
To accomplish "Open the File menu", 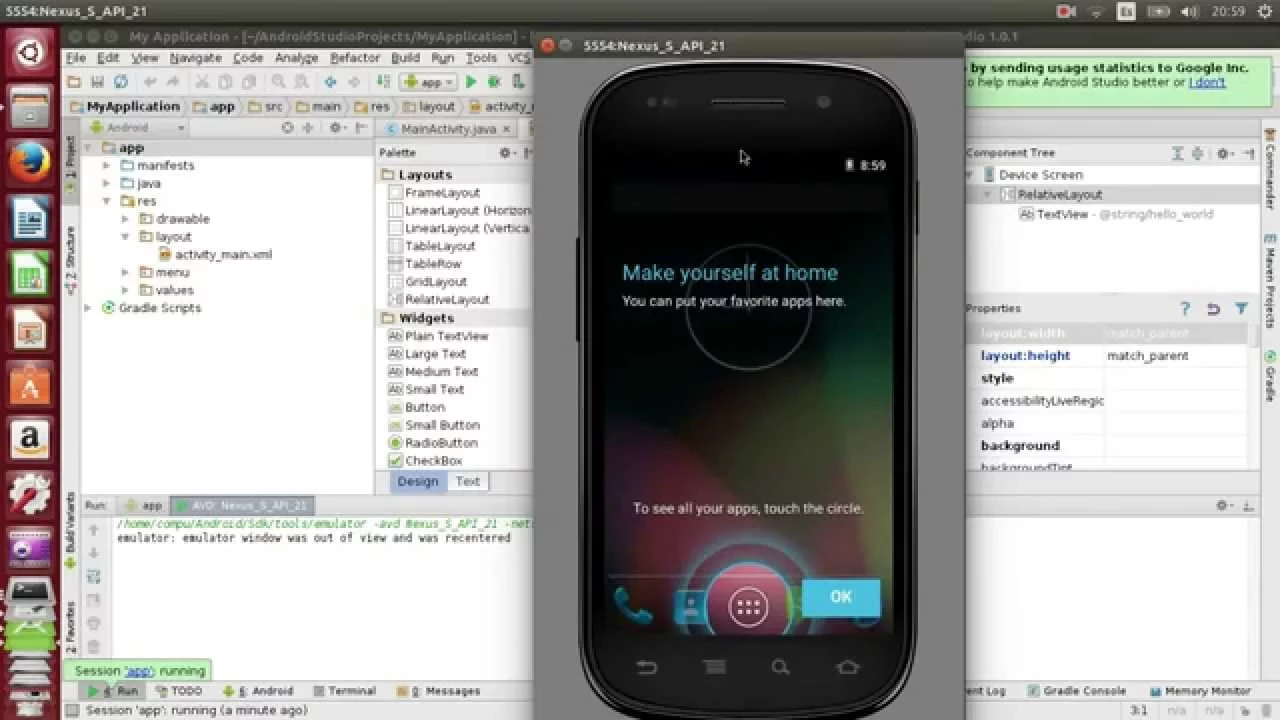I will point(76,58).
